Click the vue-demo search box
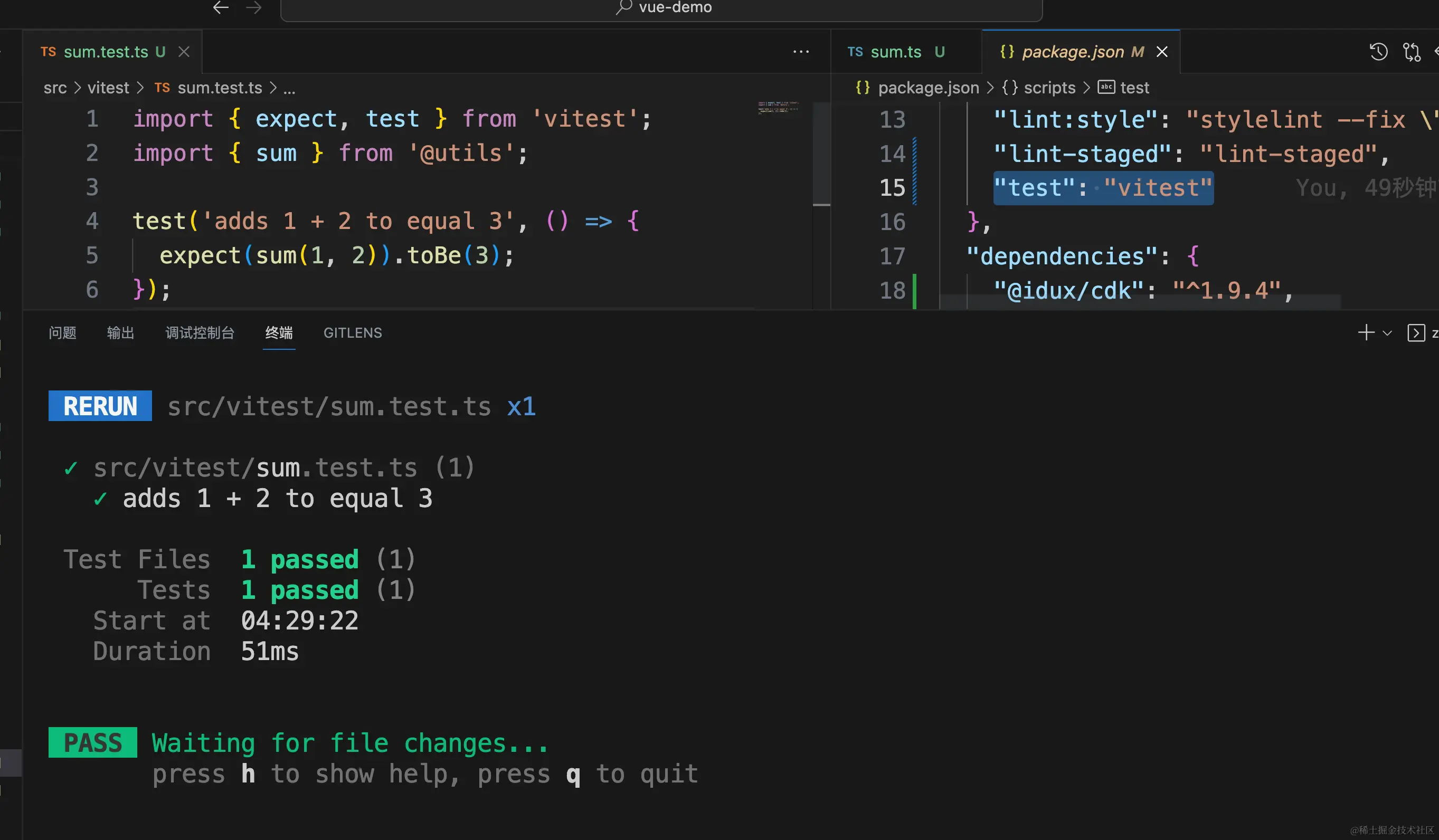This screenshot has height=840, width=1439. [x=661, y=8]
